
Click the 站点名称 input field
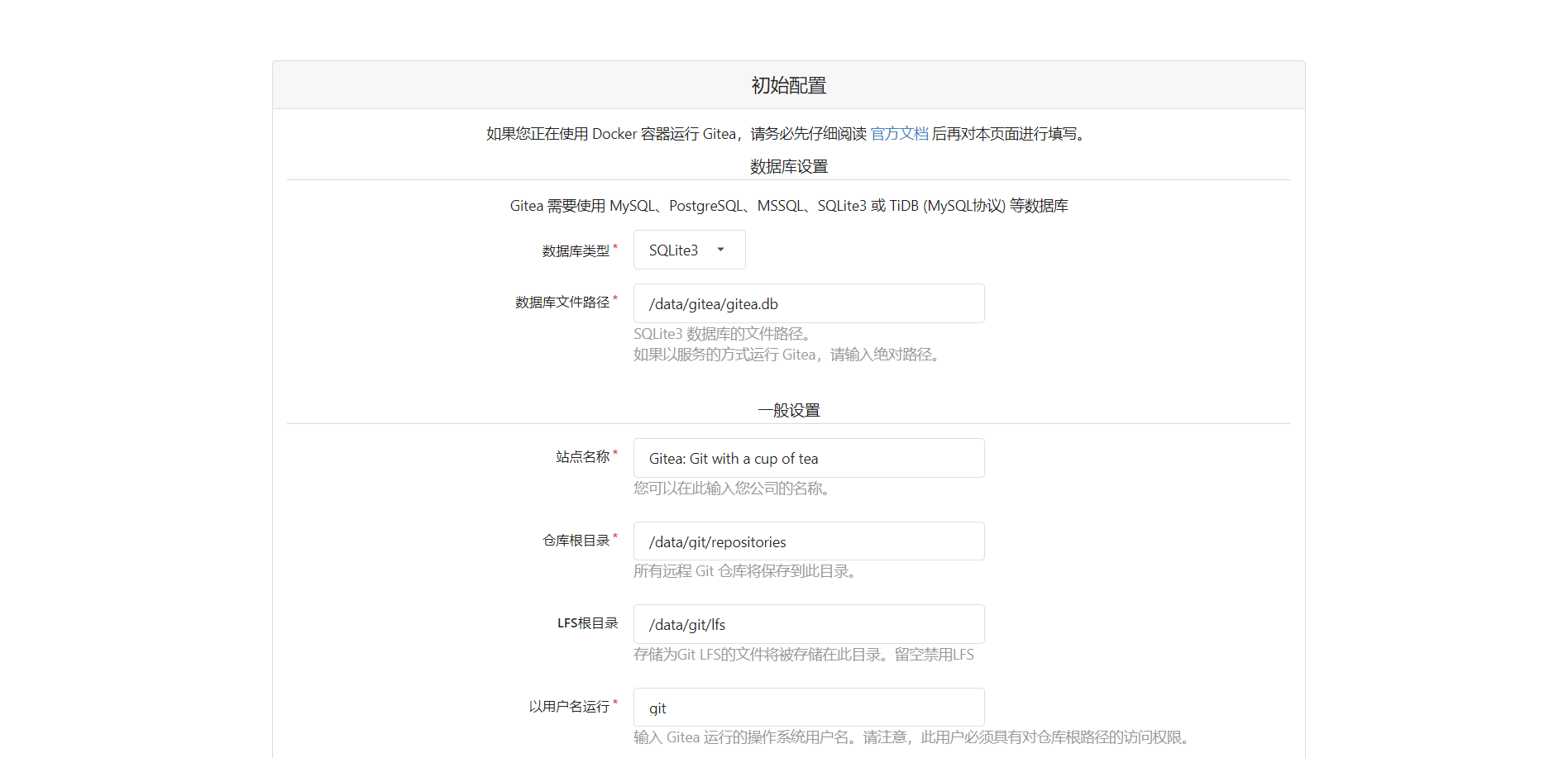(809, 458)
